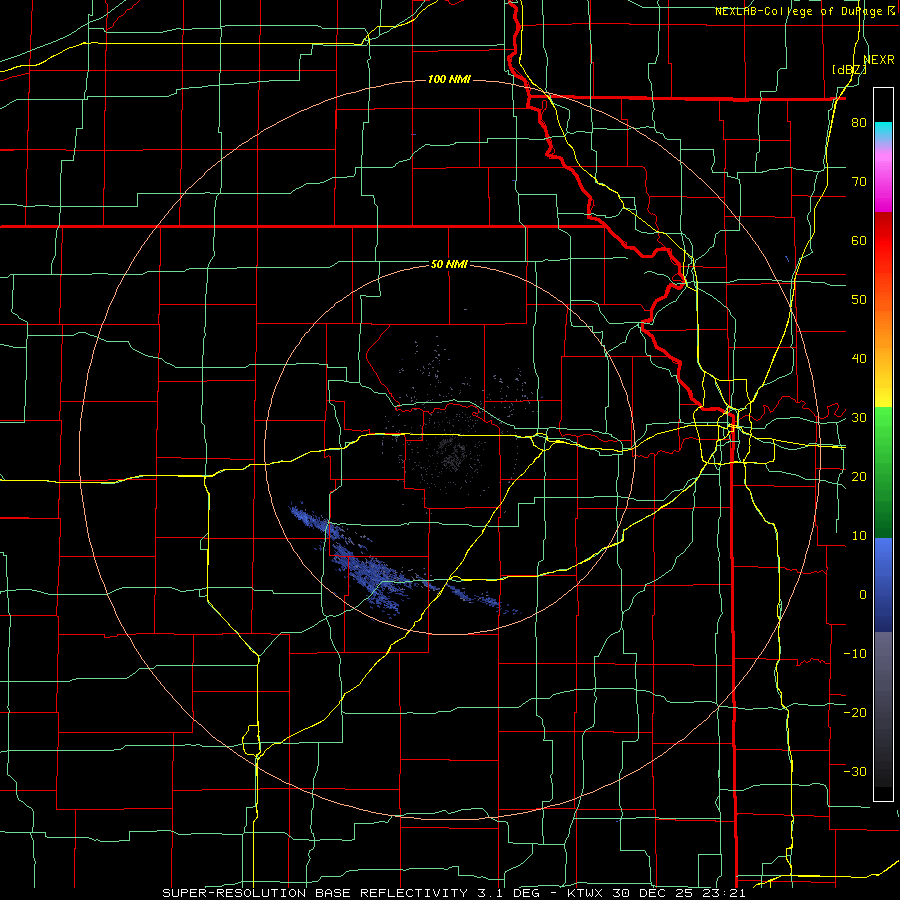Click the [dBZ] units label
900x900 pixels.
tap(849, 70)
